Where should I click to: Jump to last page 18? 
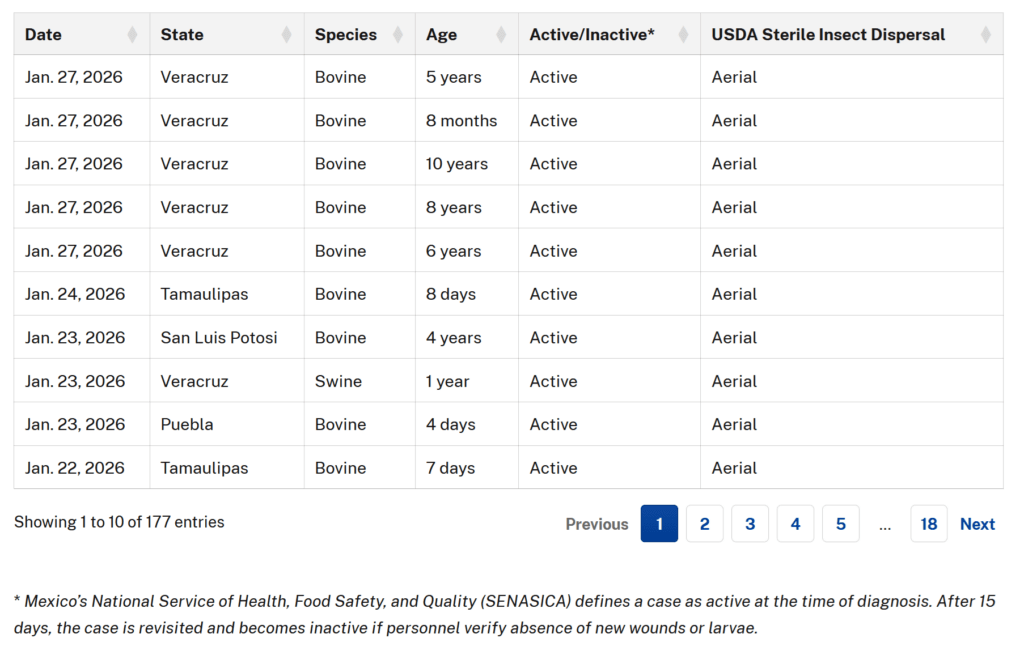coord(928,524)
